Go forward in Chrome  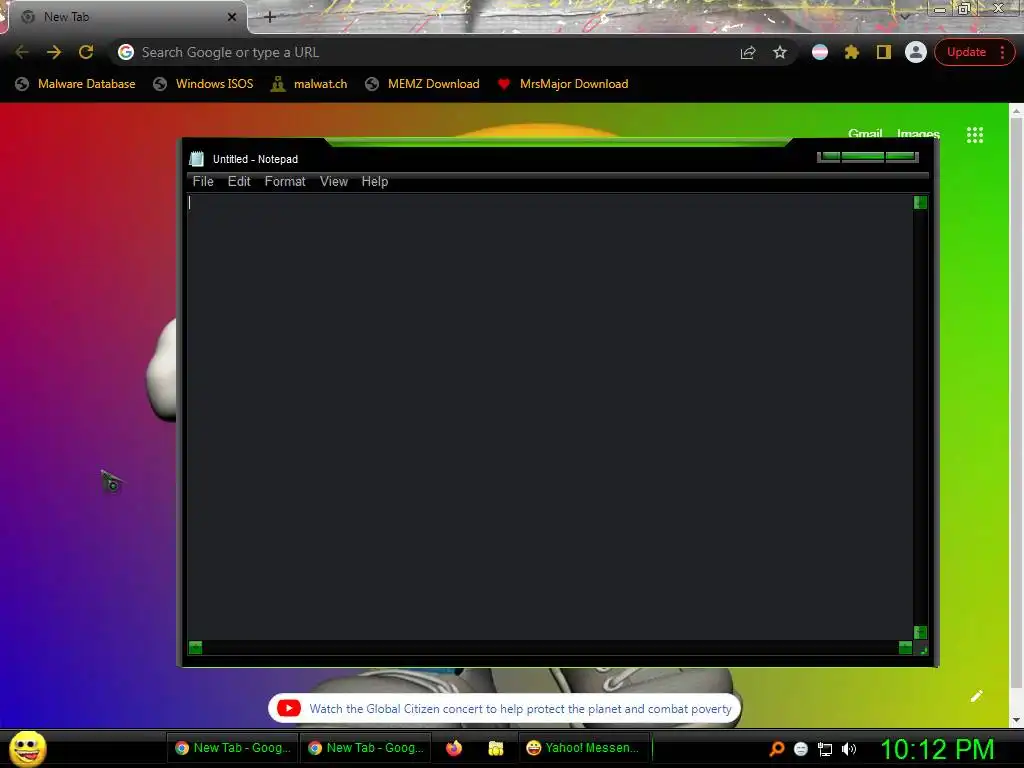[x=54, y=52]
